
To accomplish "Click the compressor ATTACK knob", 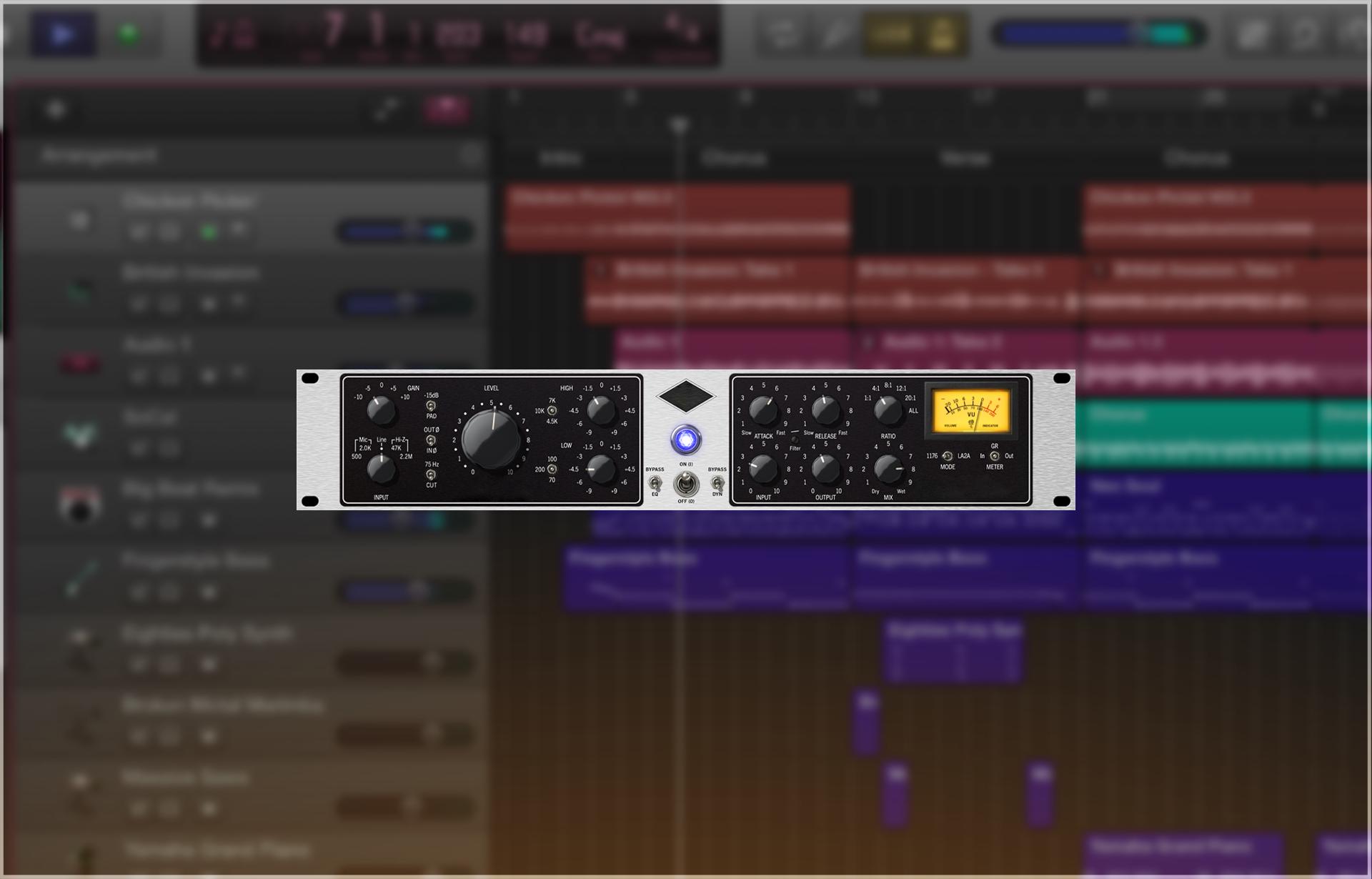I will [763, 411].
